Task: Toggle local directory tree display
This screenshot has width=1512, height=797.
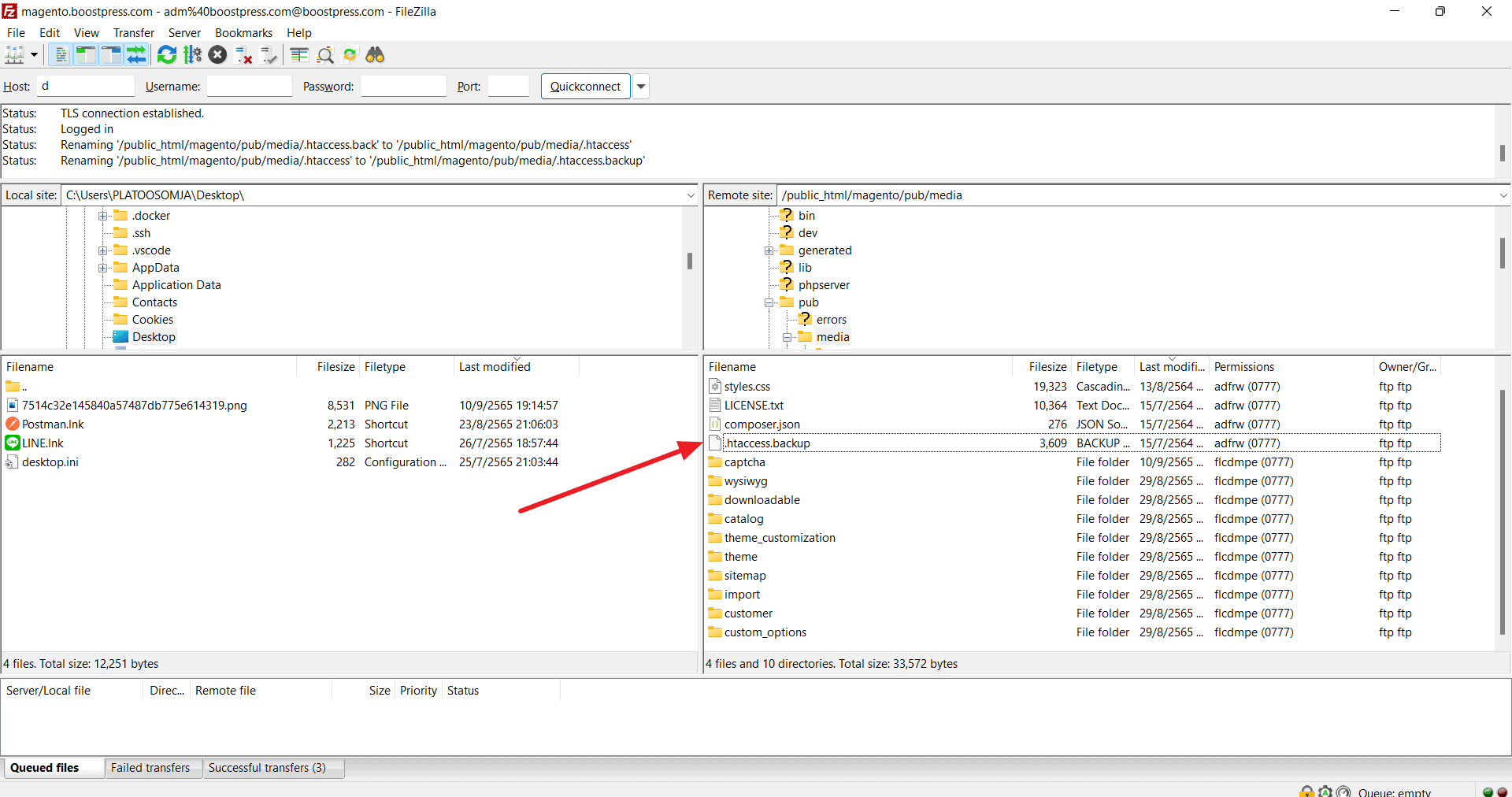Action: [85, 55]
